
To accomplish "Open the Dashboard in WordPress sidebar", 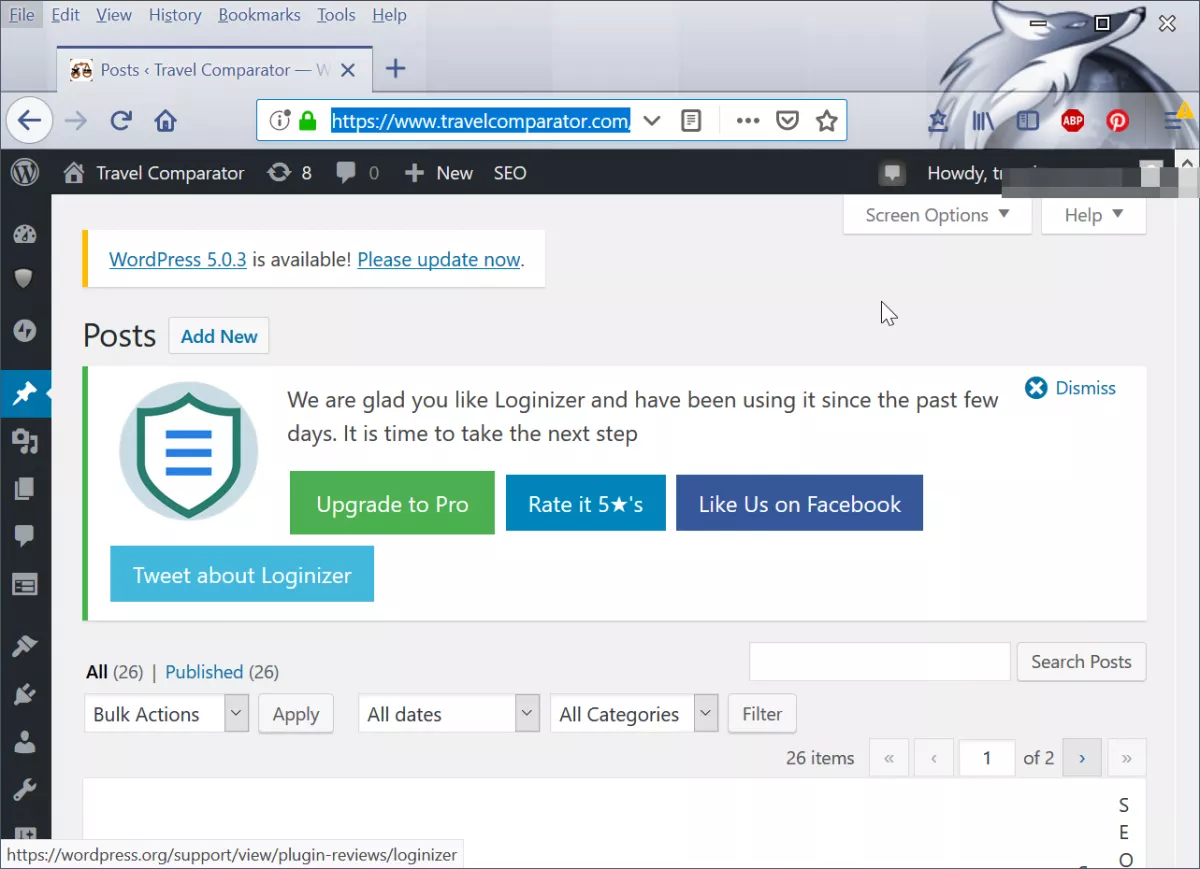I will (25, 235).
